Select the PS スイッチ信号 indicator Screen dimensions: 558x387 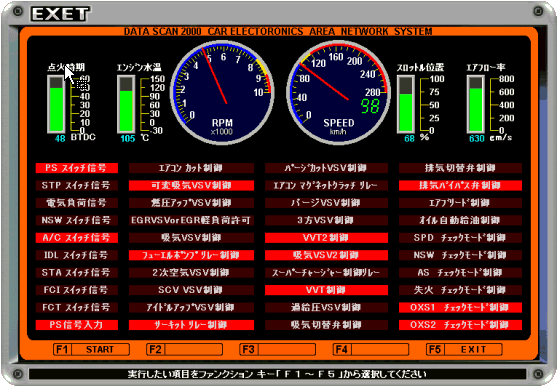pos(77,168)
